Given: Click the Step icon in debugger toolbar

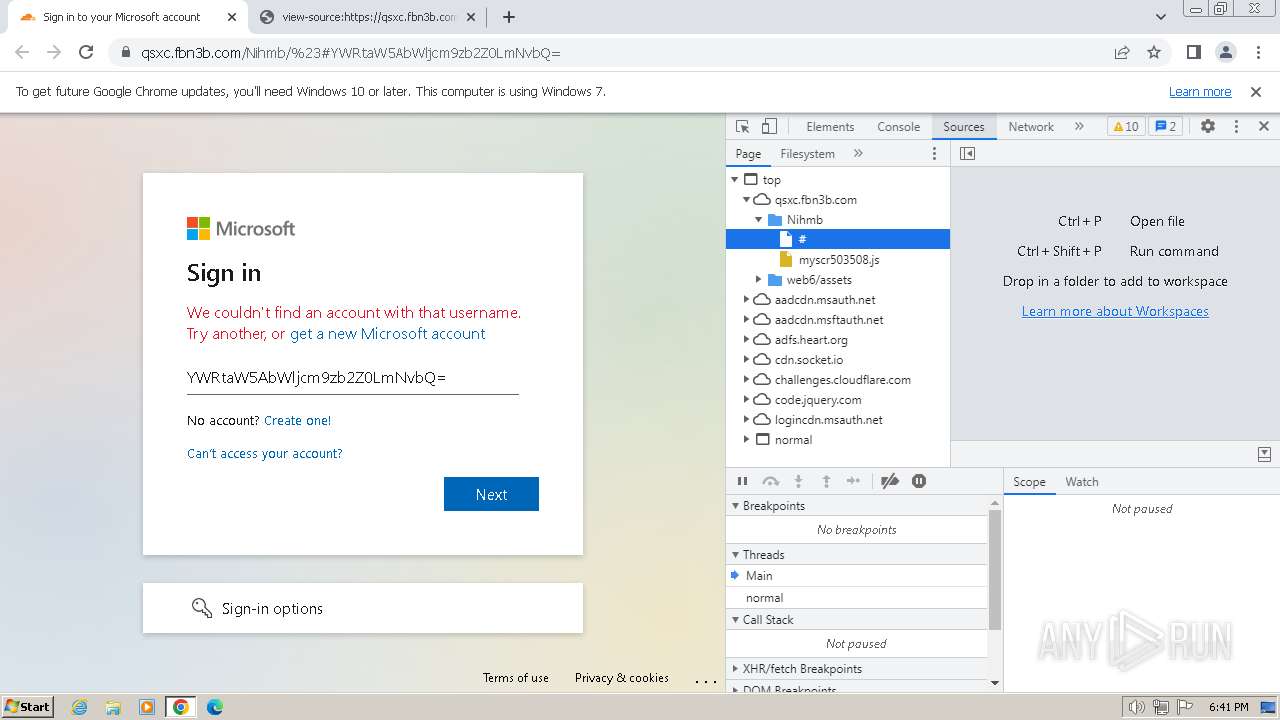Looking at the screenshot, I should (853, 481).
